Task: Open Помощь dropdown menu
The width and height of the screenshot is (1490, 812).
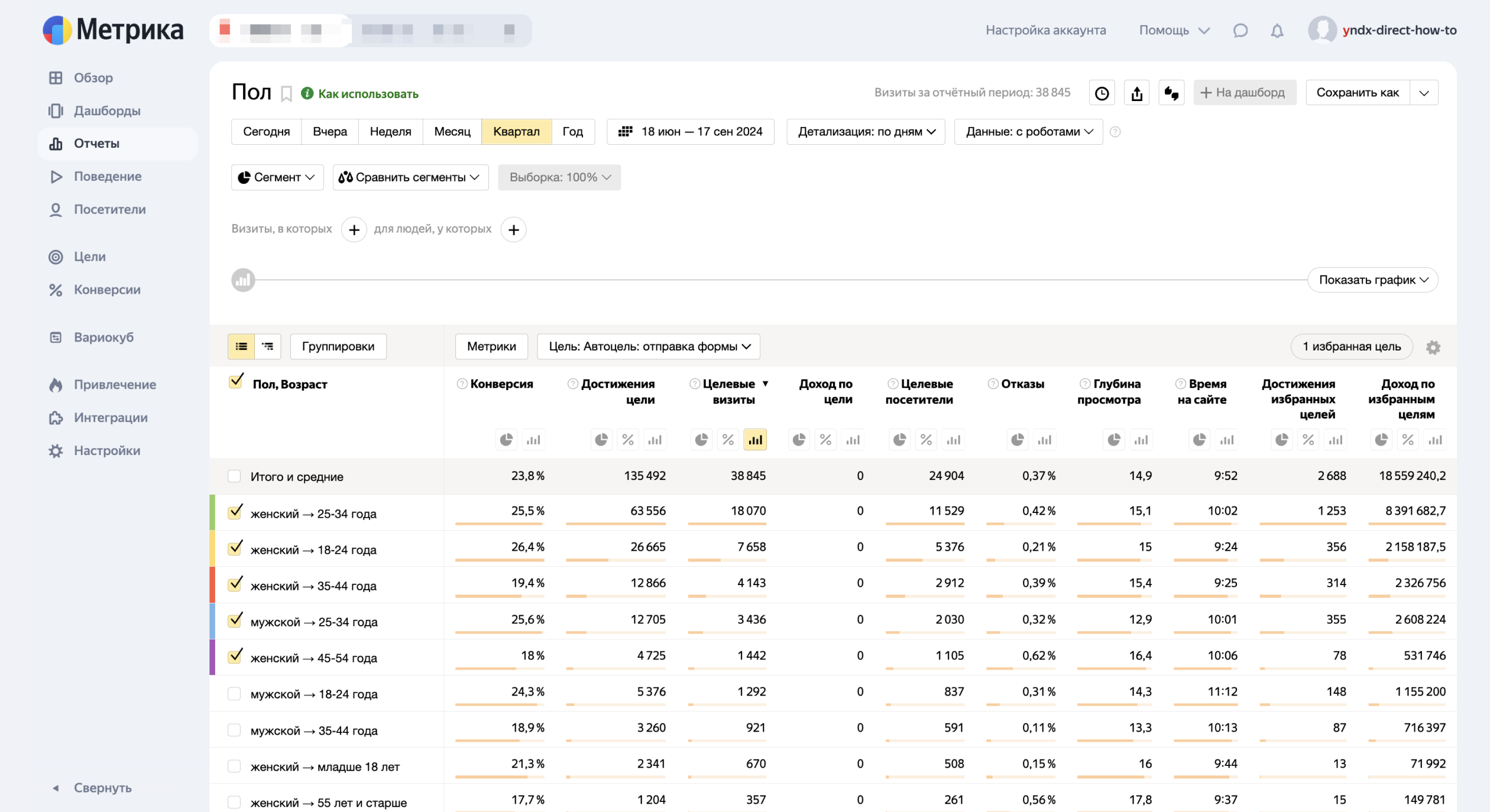Action: 1174,30
